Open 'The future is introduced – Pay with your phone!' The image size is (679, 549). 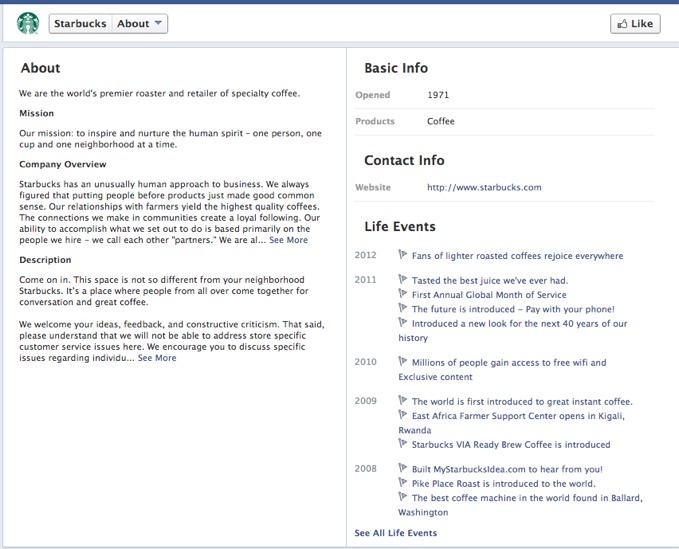point(513,309)
